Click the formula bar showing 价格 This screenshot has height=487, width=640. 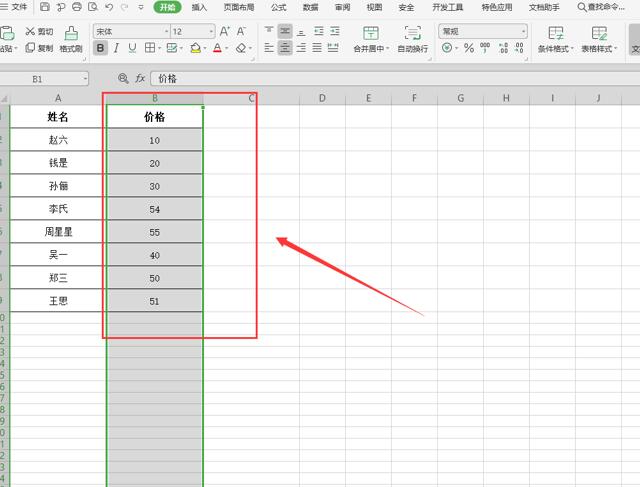395,78
